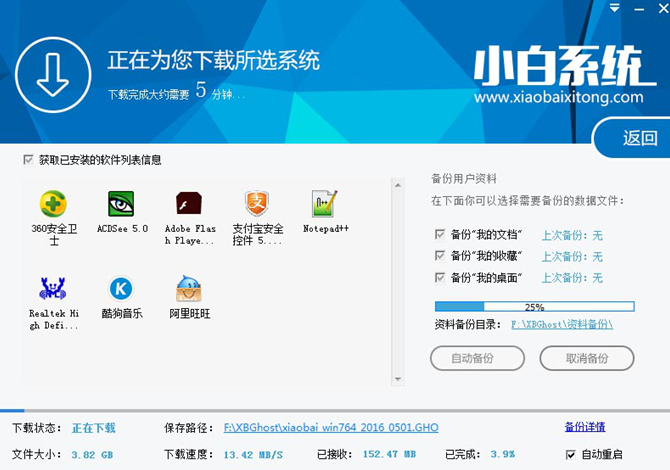Click 上次备份: 无 beside 我的桌面

coord(572,278)
